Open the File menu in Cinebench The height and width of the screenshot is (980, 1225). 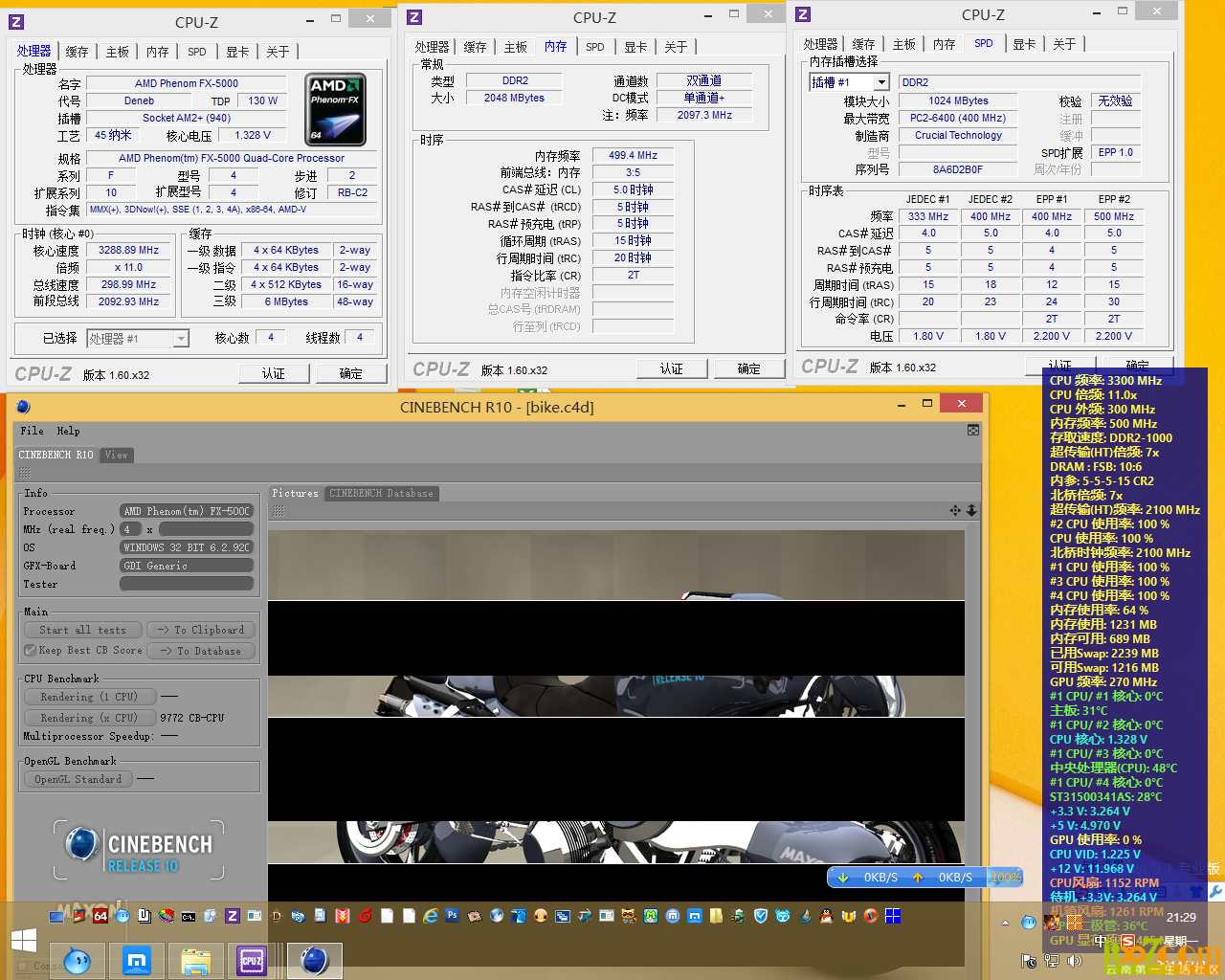click(32, 432)
